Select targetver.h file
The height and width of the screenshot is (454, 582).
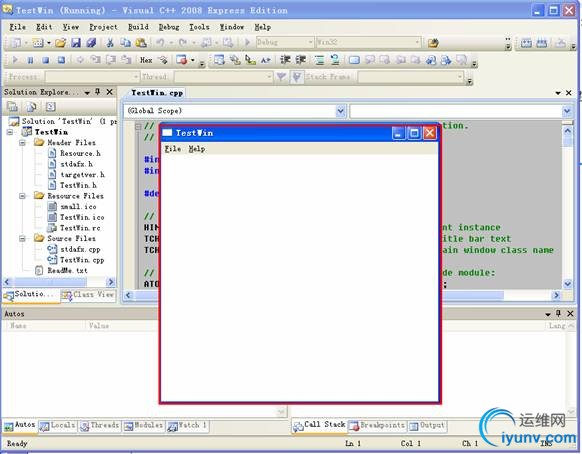point(82,175)
